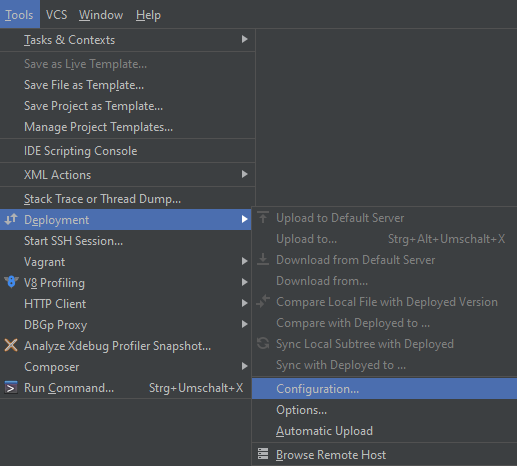Click the Deployment arrows icon
Viewport: 517px width, 466px height.
coord(11,219)
